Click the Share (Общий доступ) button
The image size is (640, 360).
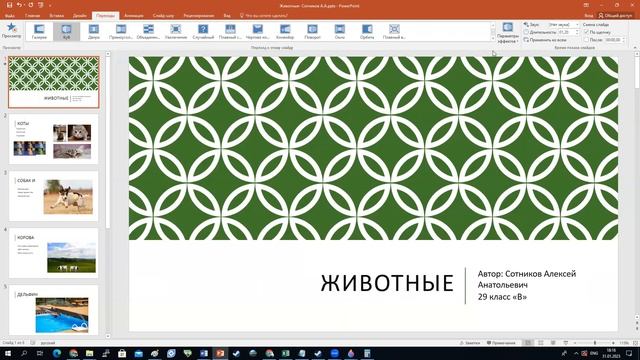coord(616,16)
